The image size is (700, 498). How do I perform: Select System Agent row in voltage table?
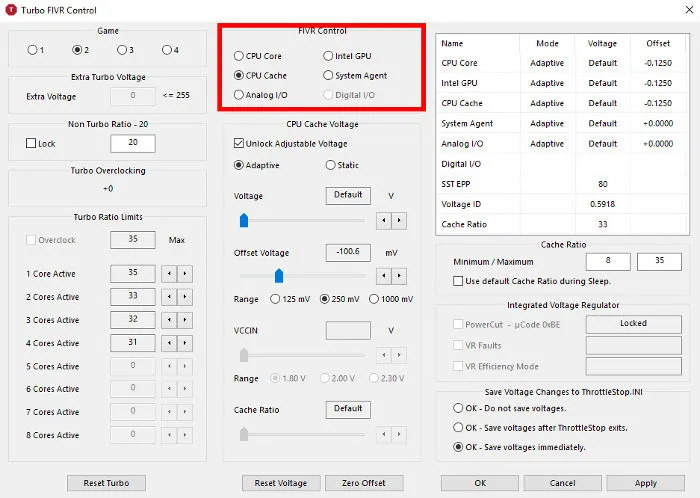coord(562,123)
